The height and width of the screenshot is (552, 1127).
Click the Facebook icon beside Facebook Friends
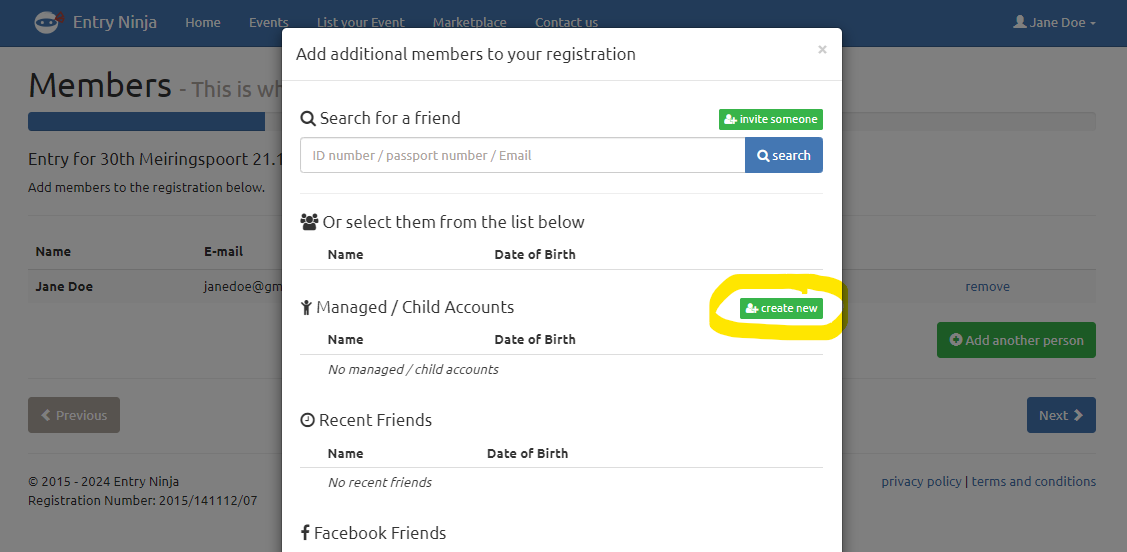tap(304, 534)
